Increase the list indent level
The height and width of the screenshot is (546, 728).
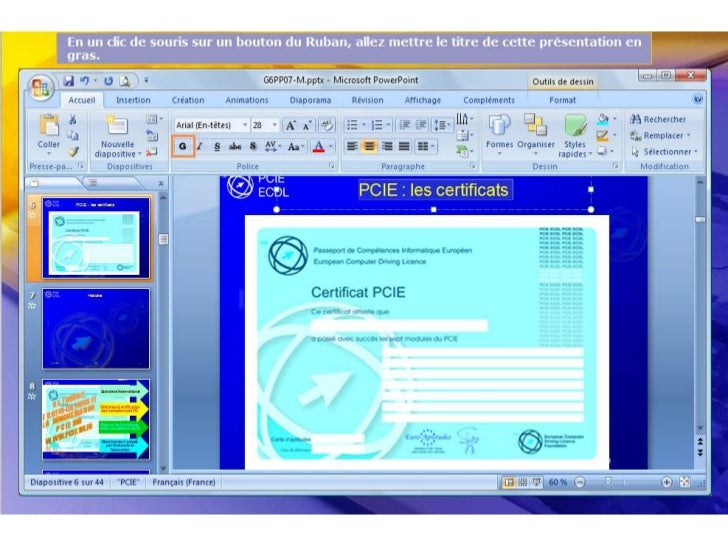[421, 125]
